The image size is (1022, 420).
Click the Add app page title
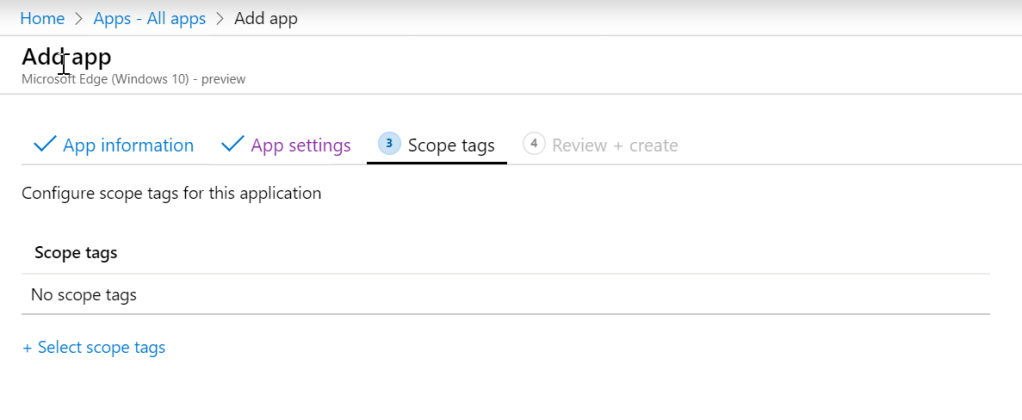[x=66, y=56]
